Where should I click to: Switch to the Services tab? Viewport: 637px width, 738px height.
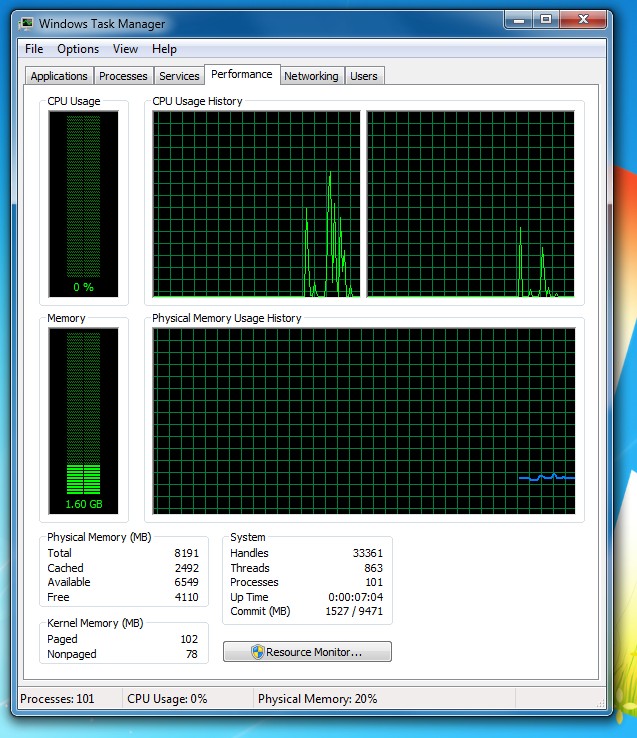coord(179,76)
